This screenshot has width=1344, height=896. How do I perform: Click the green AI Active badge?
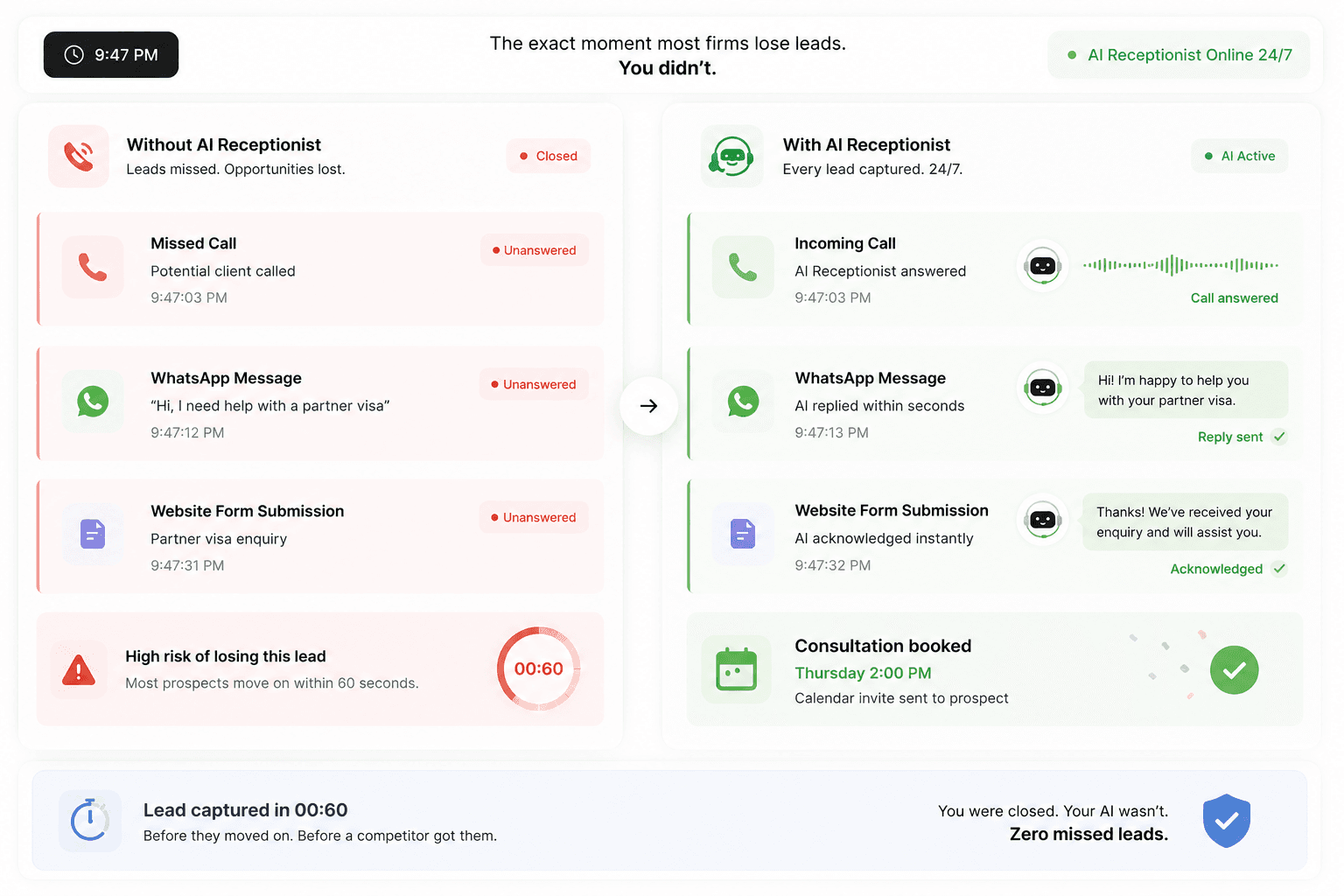(1239, 156)
